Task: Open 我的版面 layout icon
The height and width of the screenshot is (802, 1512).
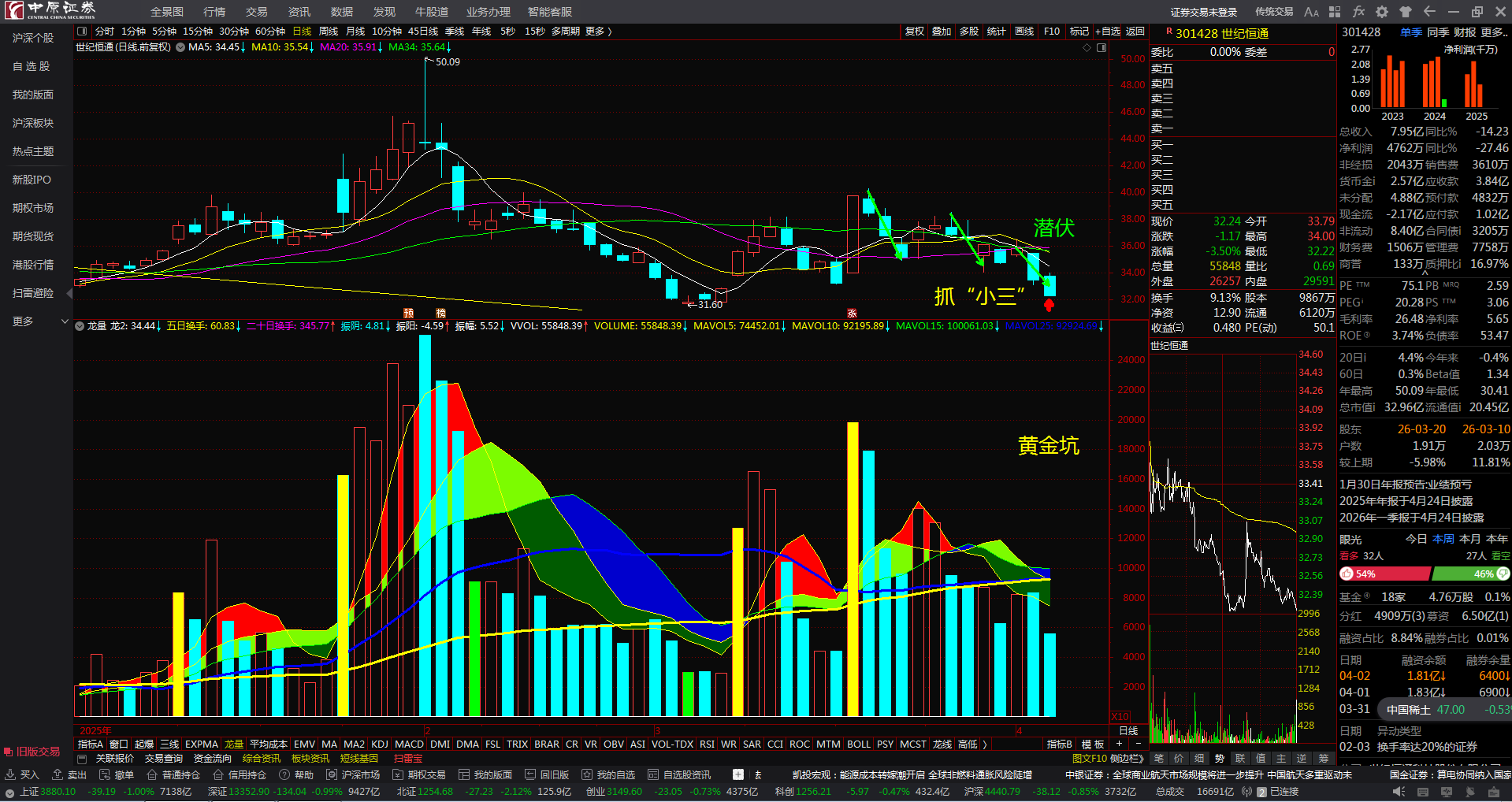Action: coord(485,774)
